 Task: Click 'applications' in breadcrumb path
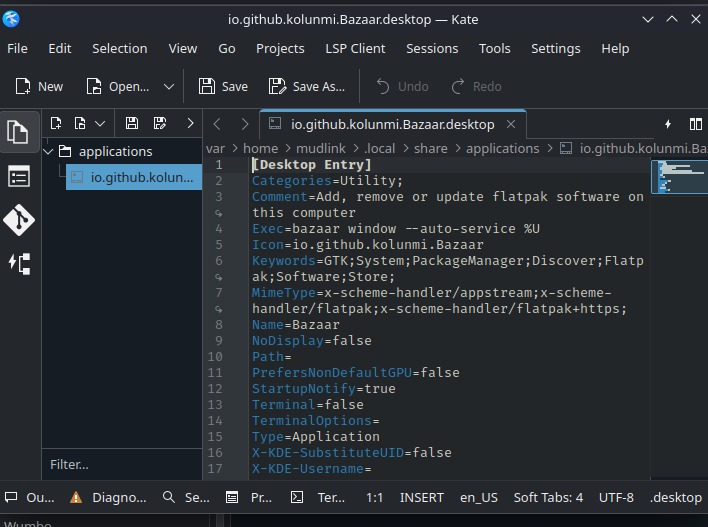click(503, 148)
